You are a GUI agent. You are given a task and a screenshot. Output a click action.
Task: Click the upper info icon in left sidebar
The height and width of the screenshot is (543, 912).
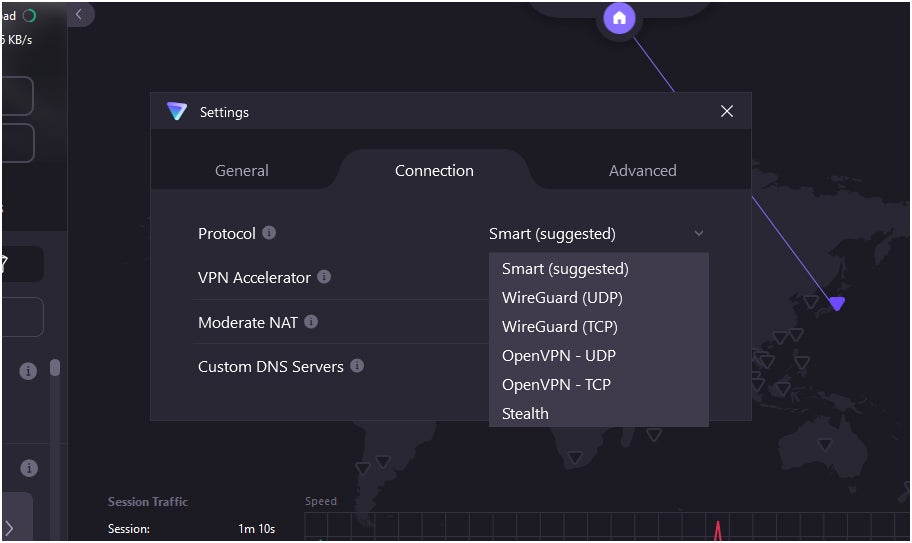coord(28,371)
